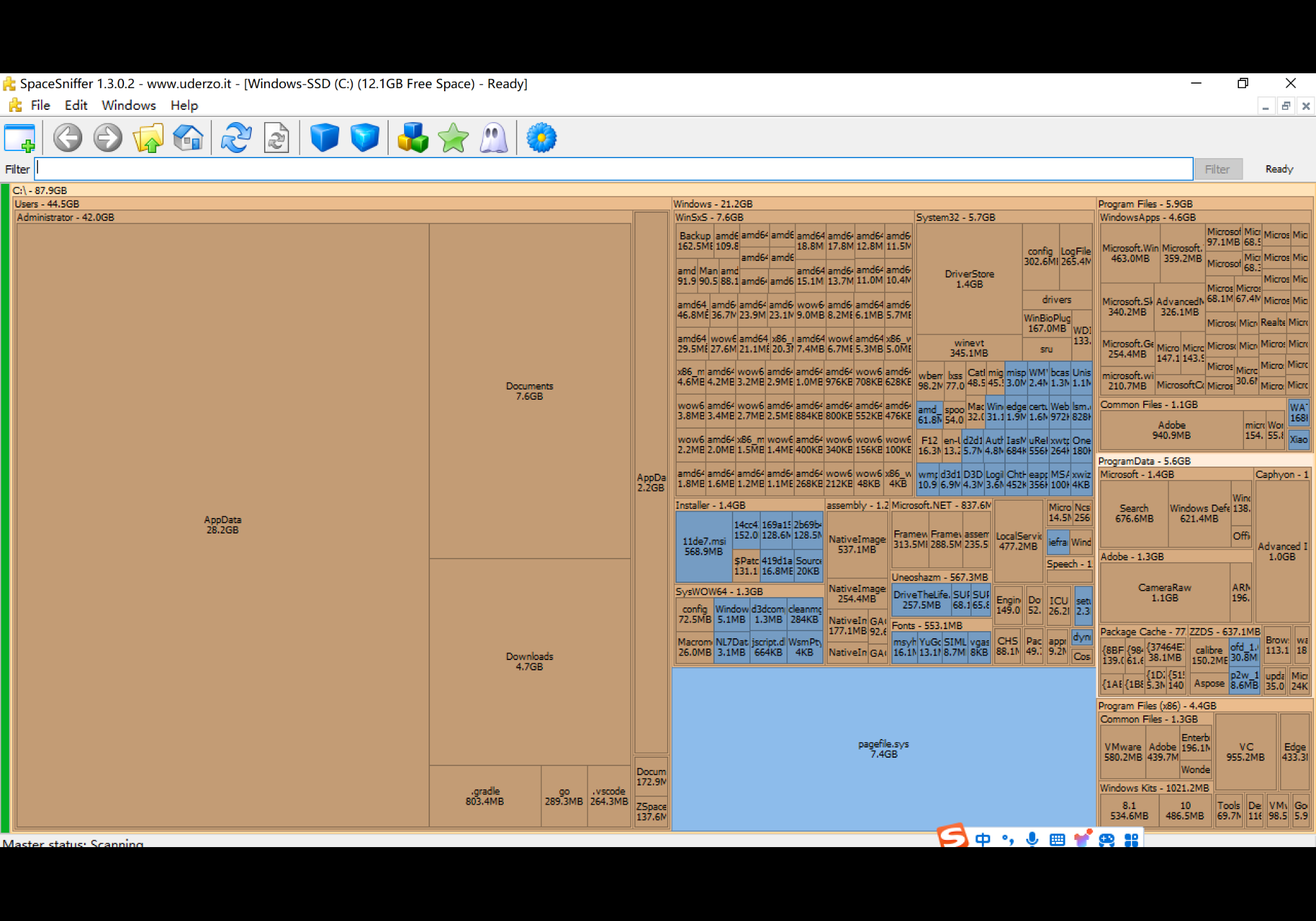This screenshot has width=1316, height=921.
Task: Click the Sogou S input method logo
Action: 952,836
